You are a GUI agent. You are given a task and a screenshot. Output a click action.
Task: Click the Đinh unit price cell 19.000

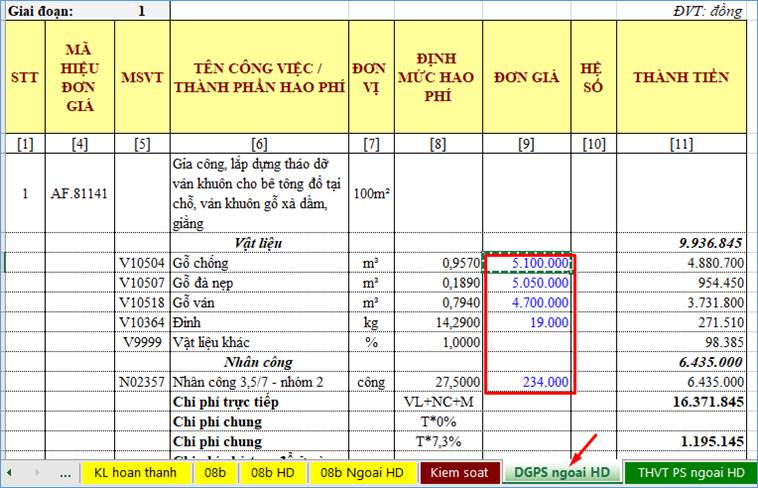click(x=528, y=322)
